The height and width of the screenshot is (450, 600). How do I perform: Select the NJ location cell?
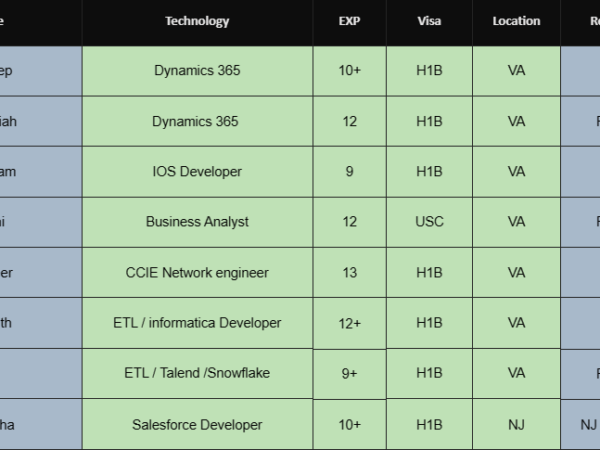pos(516,425)
